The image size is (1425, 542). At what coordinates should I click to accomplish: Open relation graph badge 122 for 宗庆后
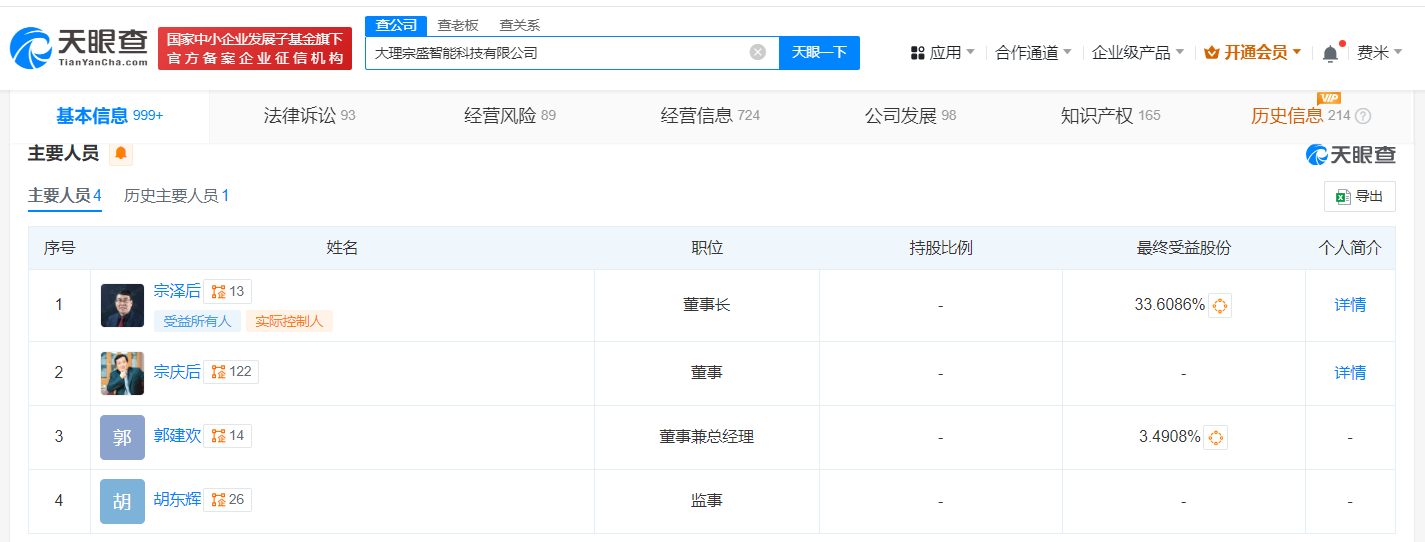coord(231,371)
